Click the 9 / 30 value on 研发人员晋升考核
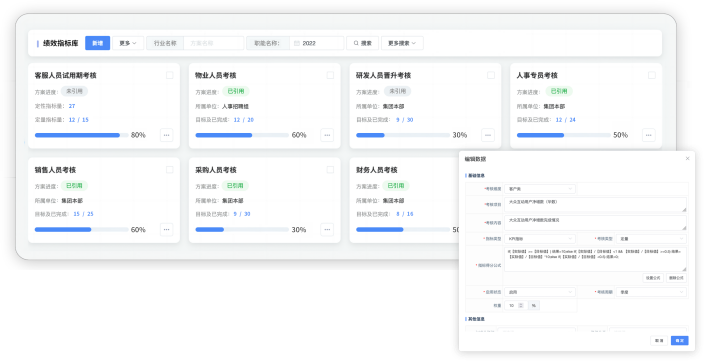Viewport: 704px width, 362px height. (405, 120)
